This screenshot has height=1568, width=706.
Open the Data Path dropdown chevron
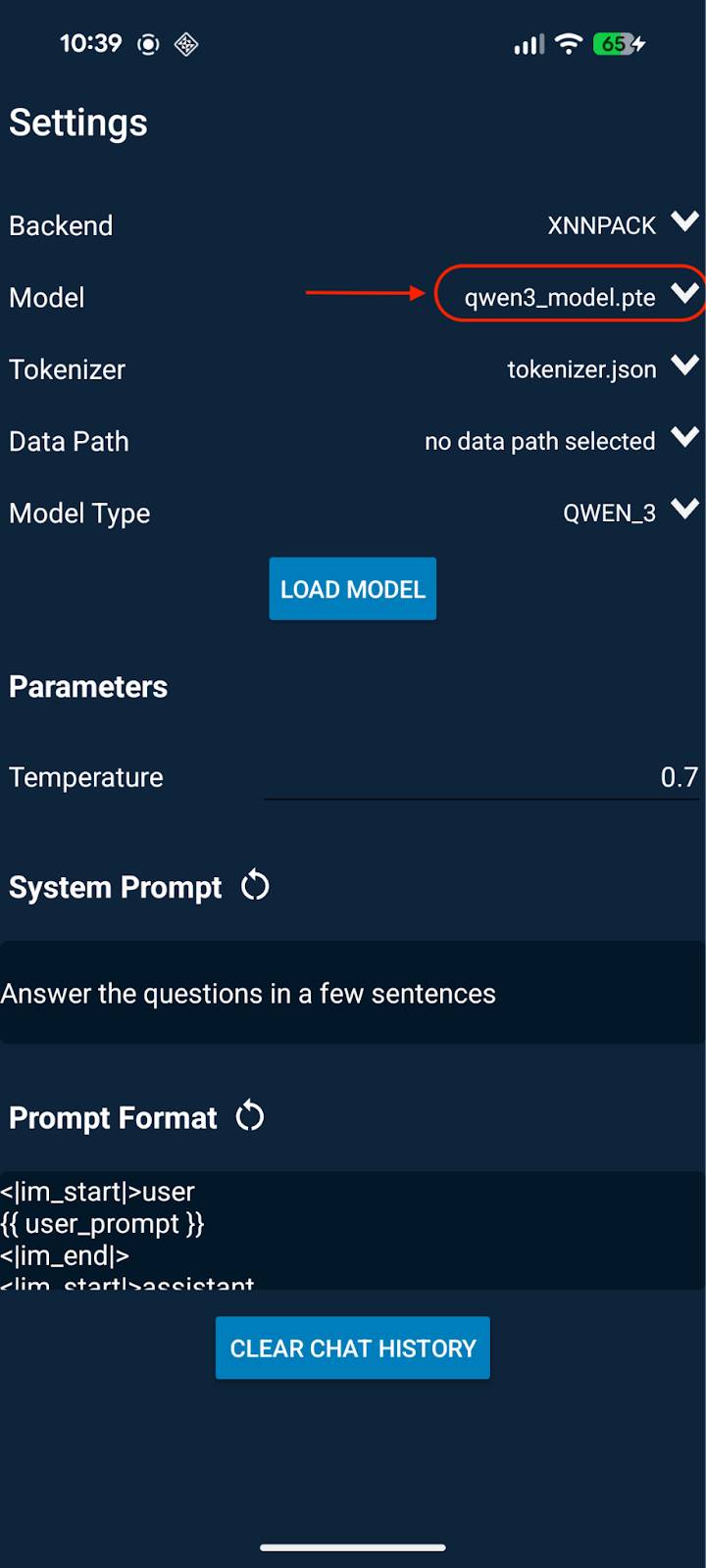[684, 438]
